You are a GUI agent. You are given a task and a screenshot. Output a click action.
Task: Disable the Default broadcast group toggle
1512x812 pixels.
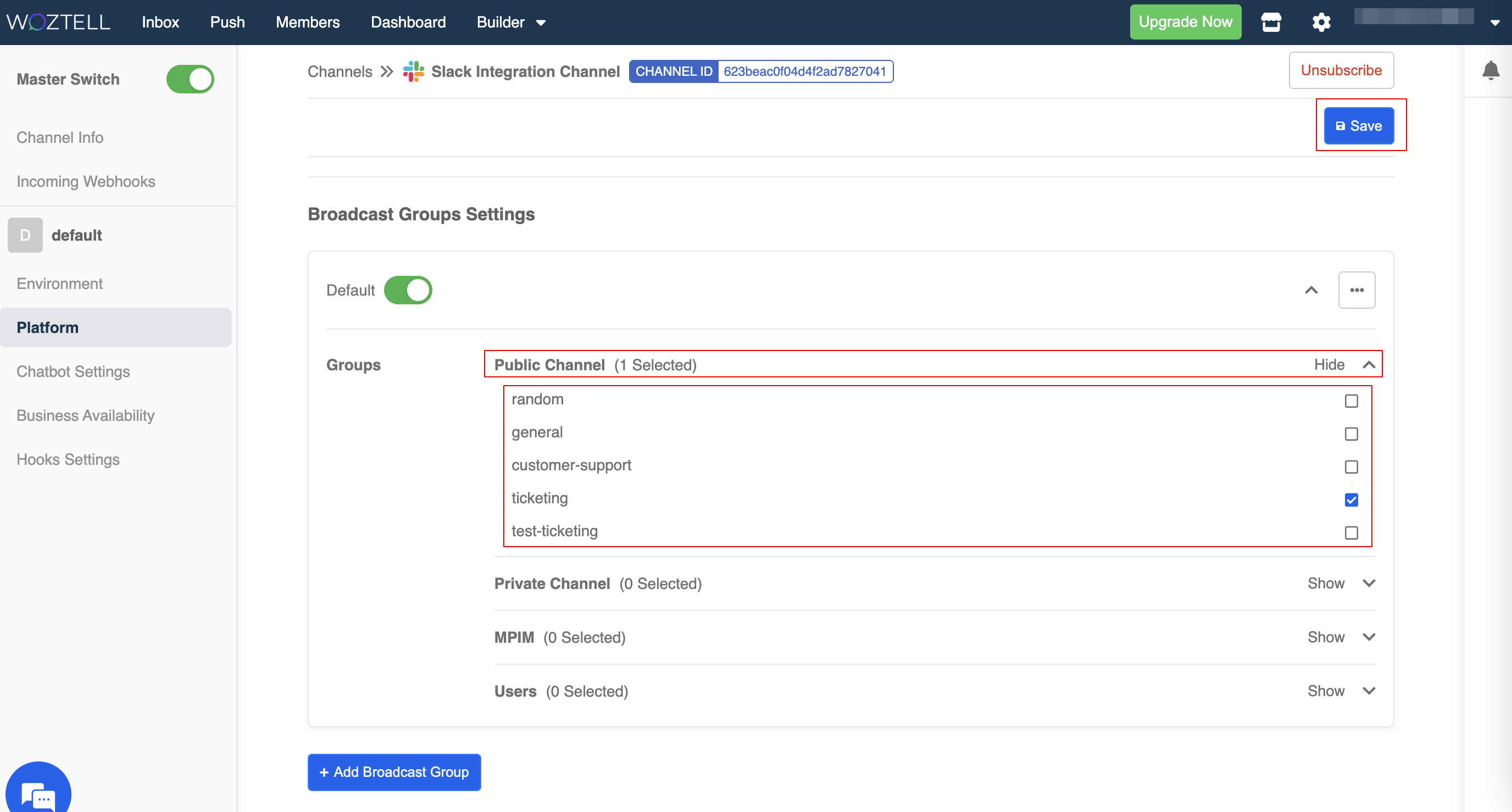tap(408, 290)
